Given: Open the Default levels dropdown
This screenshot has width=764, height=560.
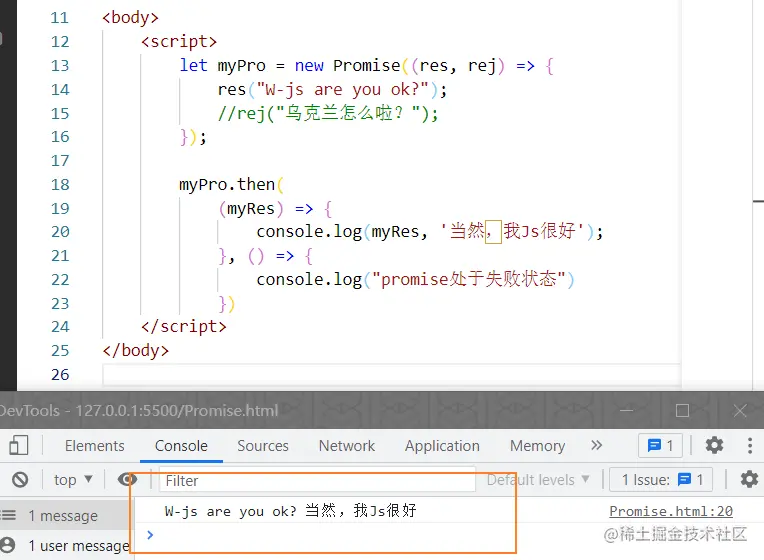Looking at the screenshot, I should (x=538, y=480).
